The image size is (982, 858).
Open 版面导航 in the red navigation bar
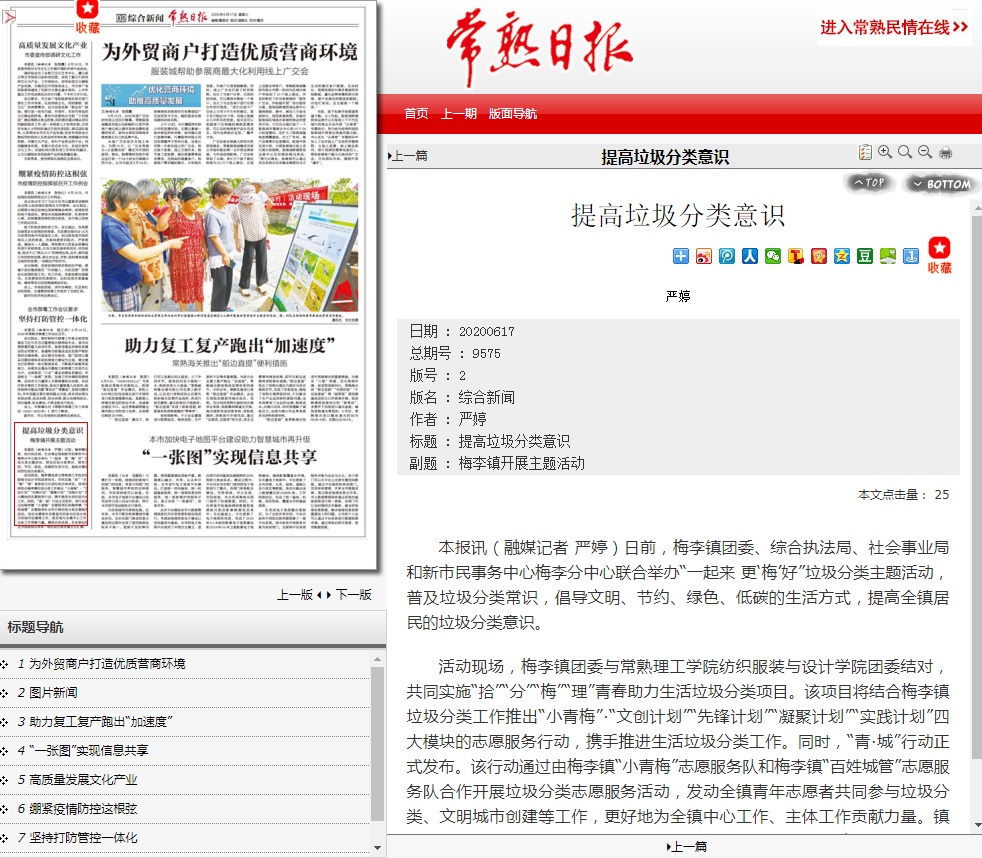(x=513, y=113)
